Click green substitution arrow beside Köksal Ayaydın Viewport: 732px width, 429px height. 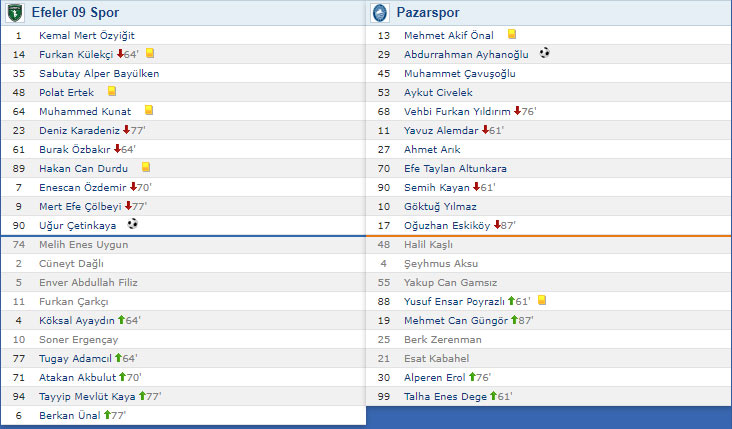pyautogui.click(x=122, y=320)
